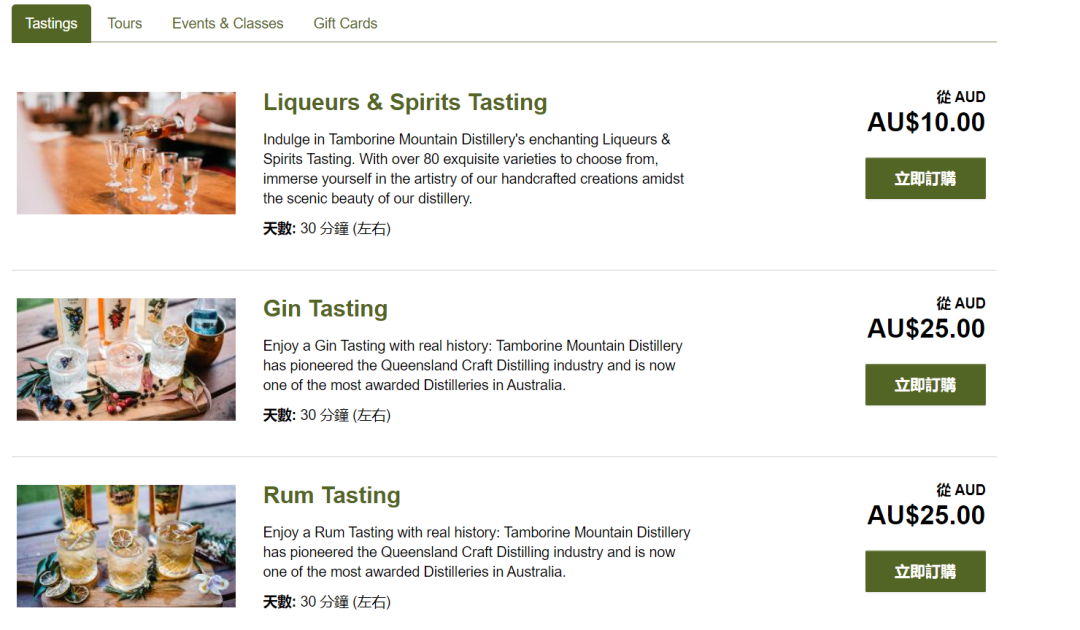Click the Rum Tasting thumbnail image
The height and width of the screenshot is (630, 1080).
[x=126, y=546]
